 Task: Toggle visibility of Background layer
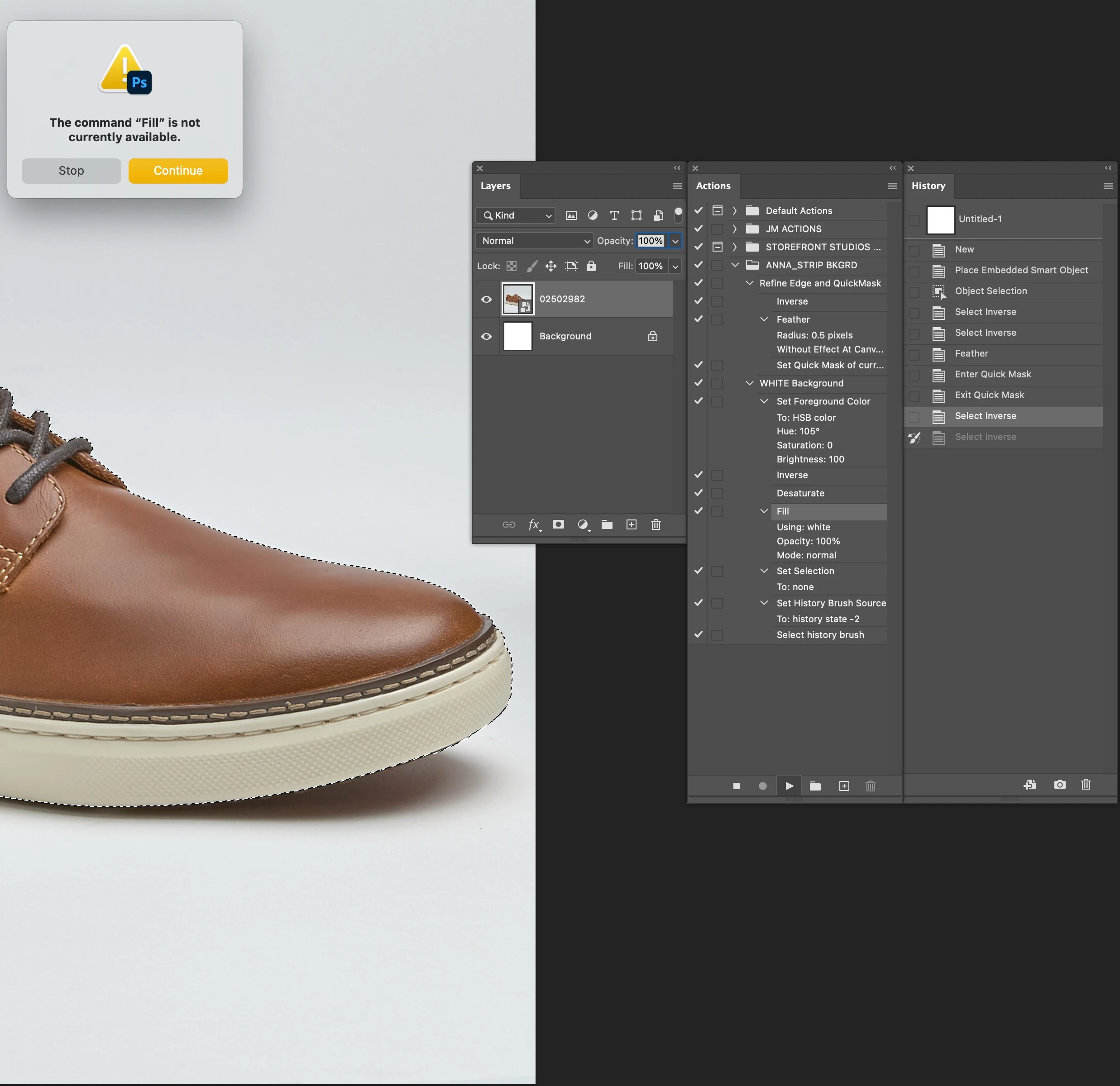coord(486,337)
